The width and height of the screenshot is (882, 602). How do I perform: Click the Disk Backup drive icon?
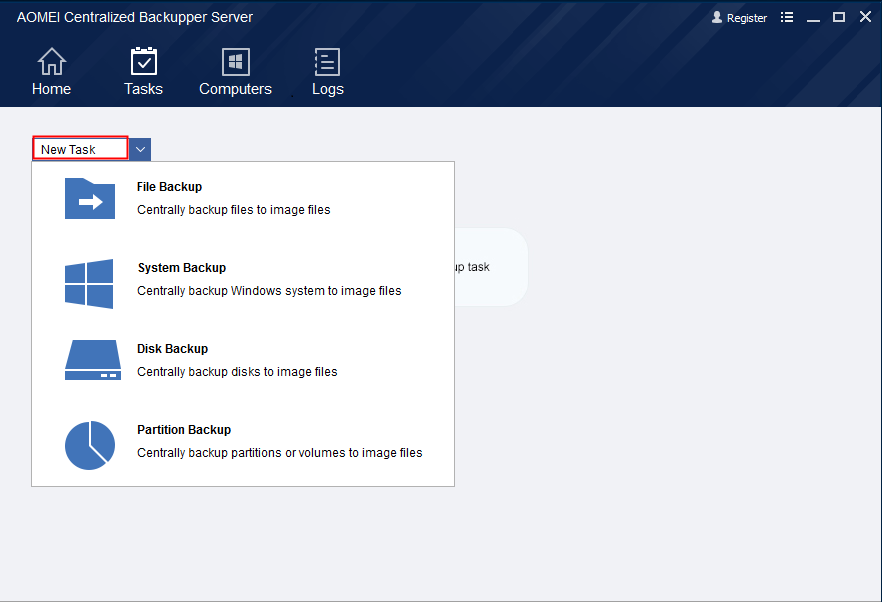tap(93, 360)
